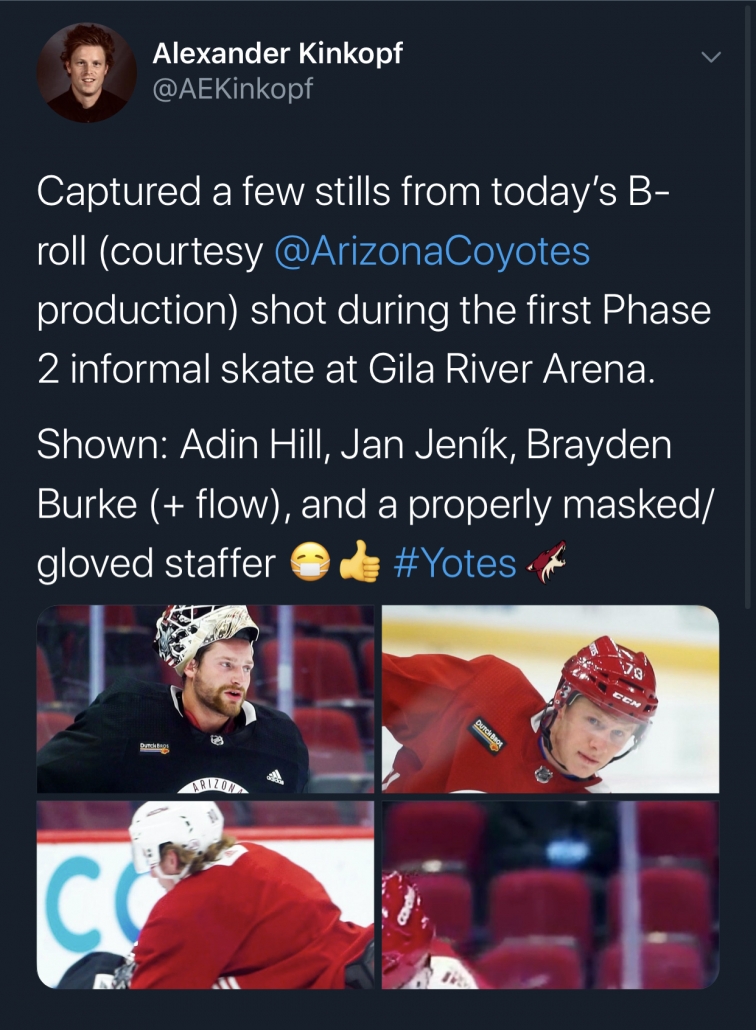This screenshot has width=756, height=1030.
Task: Click the howling coyote logo emoji
Action: pyautogui.click(x=546, y=562)
